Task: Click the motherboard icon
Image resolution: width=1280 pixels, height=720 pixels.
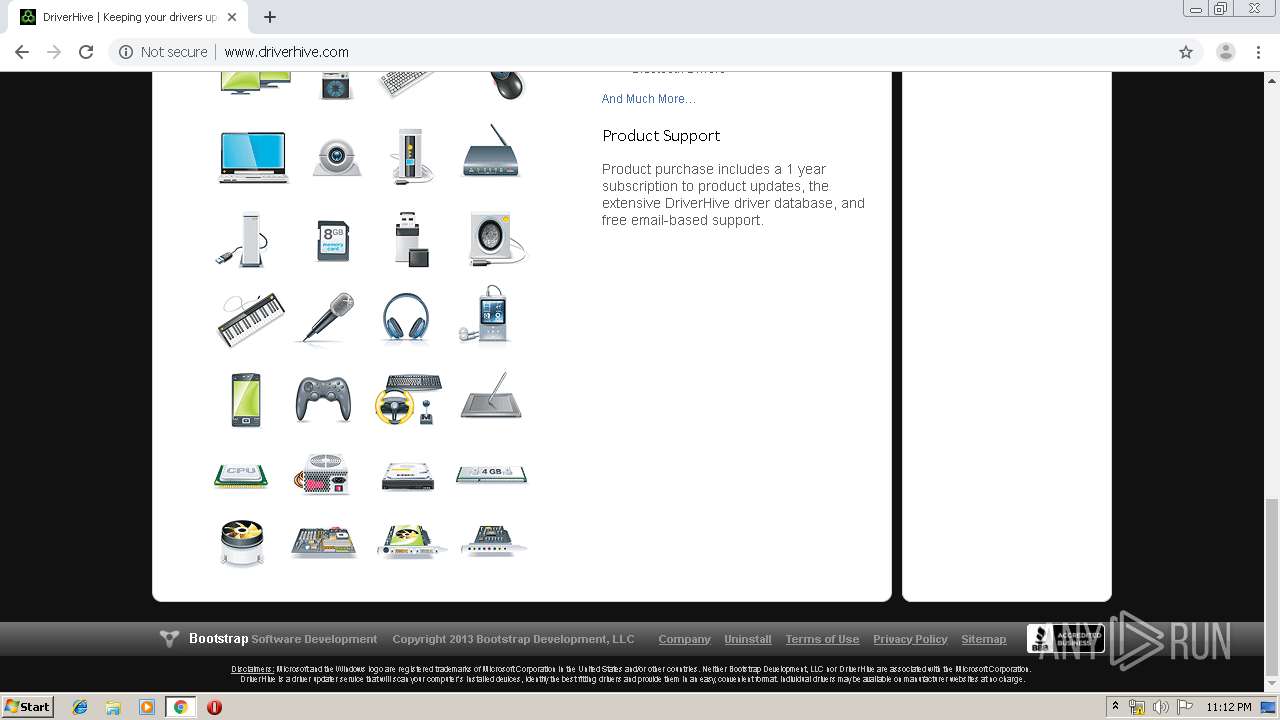Action: coord(323,541)
